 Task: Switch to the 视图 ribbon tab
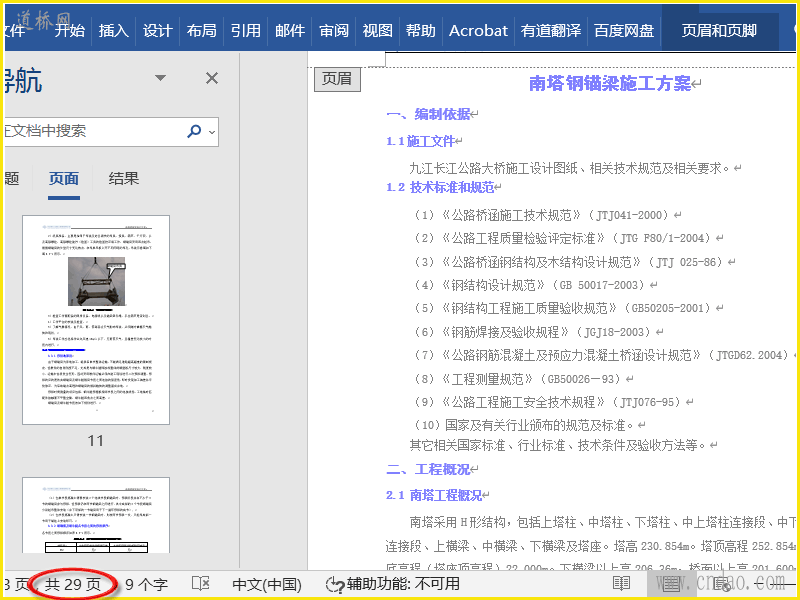(378, 31)
